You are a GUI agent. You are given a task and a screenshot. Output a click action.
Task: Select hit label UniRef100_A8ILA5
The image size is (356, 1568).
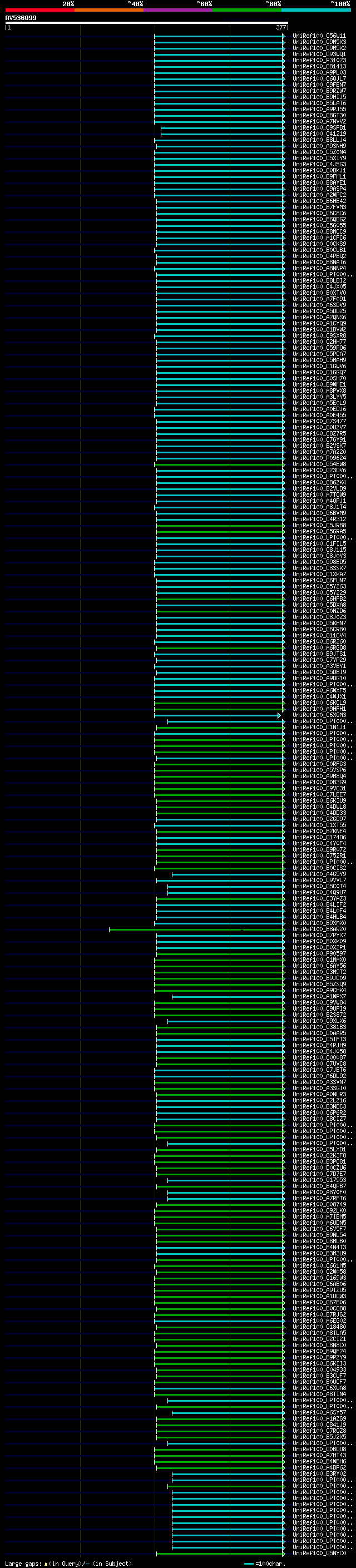coord(319,1332)
